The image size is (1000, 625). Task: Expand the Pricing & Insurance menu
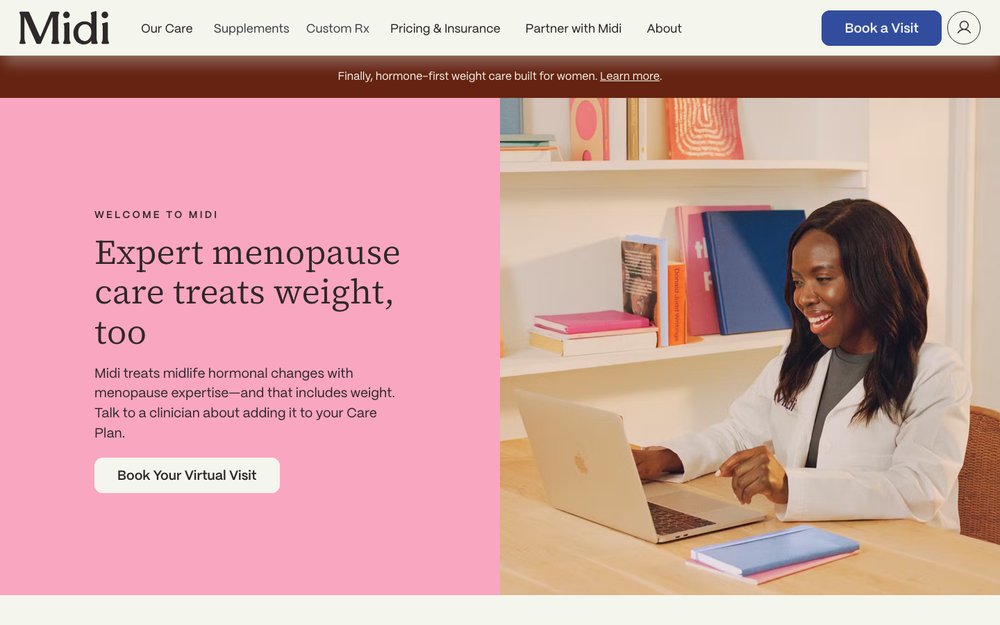[445, 29]
